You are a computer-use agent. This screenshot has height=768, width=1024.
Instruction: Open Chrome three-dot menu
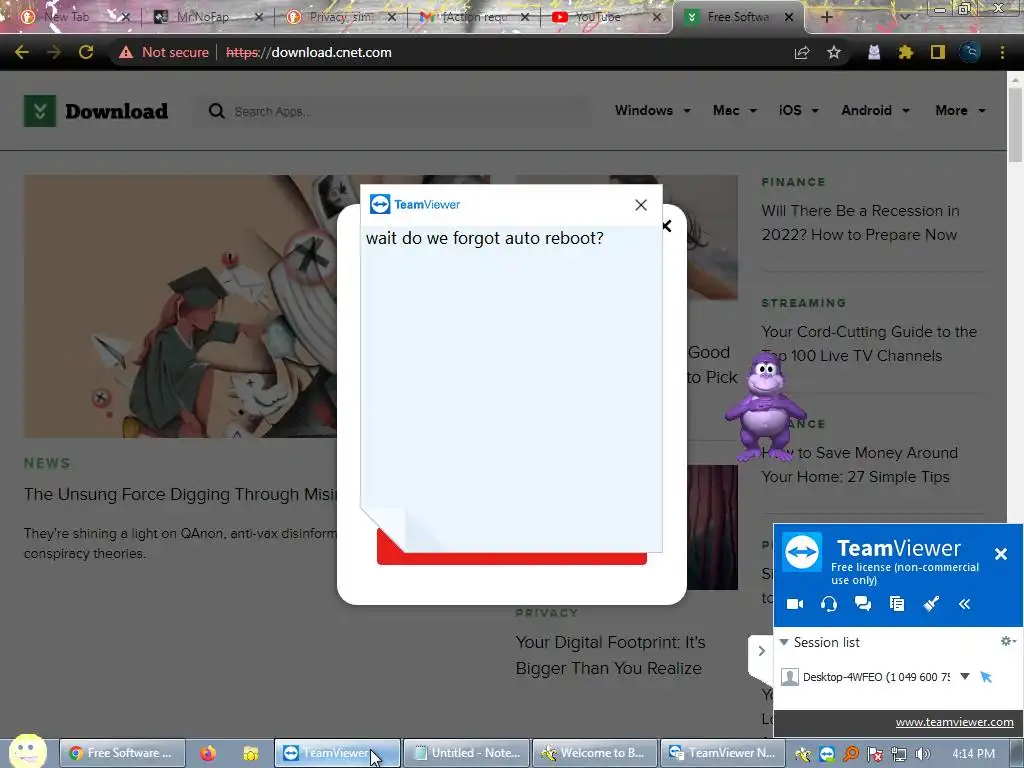coord(1002,52)
